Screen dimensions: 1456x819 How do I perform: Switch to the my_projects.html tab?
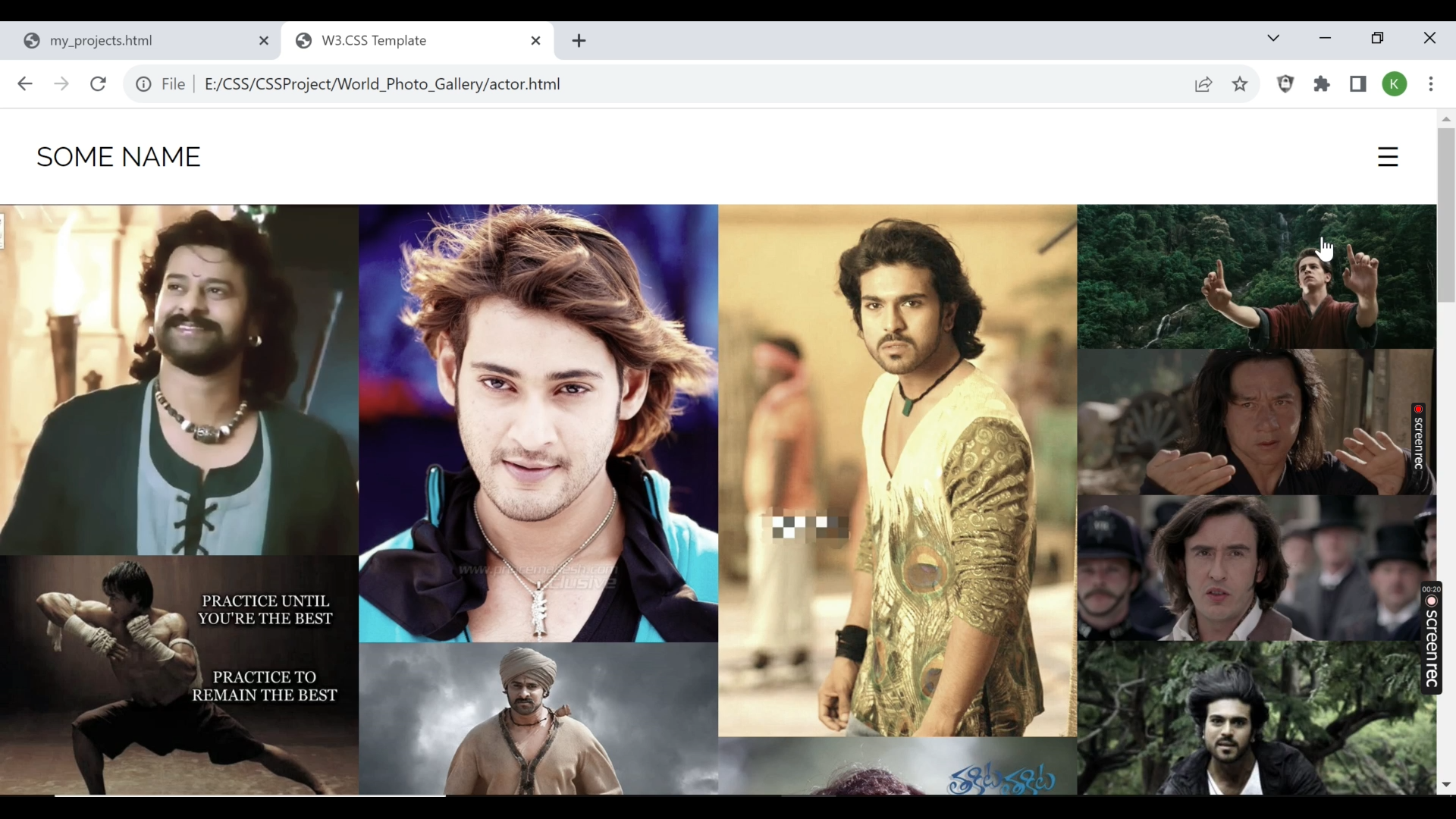pyautogui.click(x=140, y=41)
